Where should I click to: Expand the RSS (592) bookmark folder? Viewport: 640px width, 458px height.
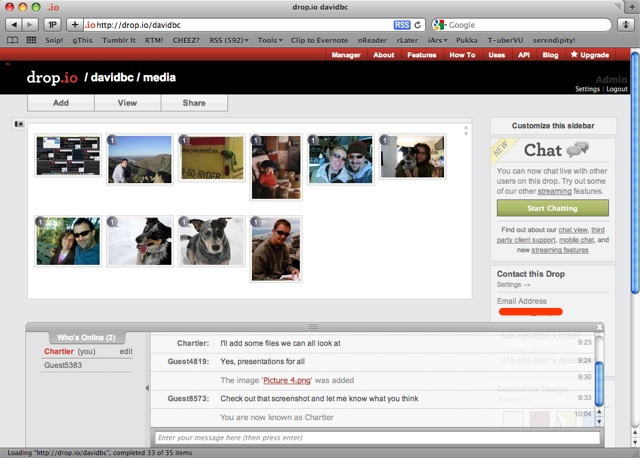click(229, 40)
